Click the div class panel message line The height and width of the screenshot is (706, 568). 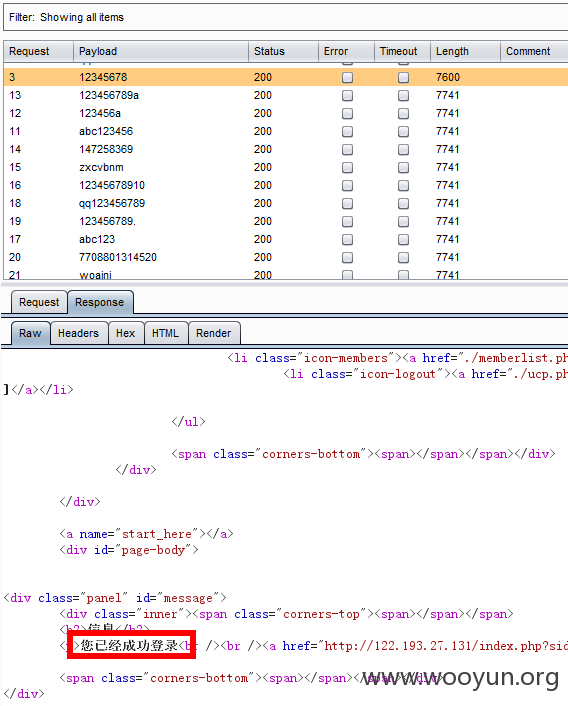click(x=115, y=598)
